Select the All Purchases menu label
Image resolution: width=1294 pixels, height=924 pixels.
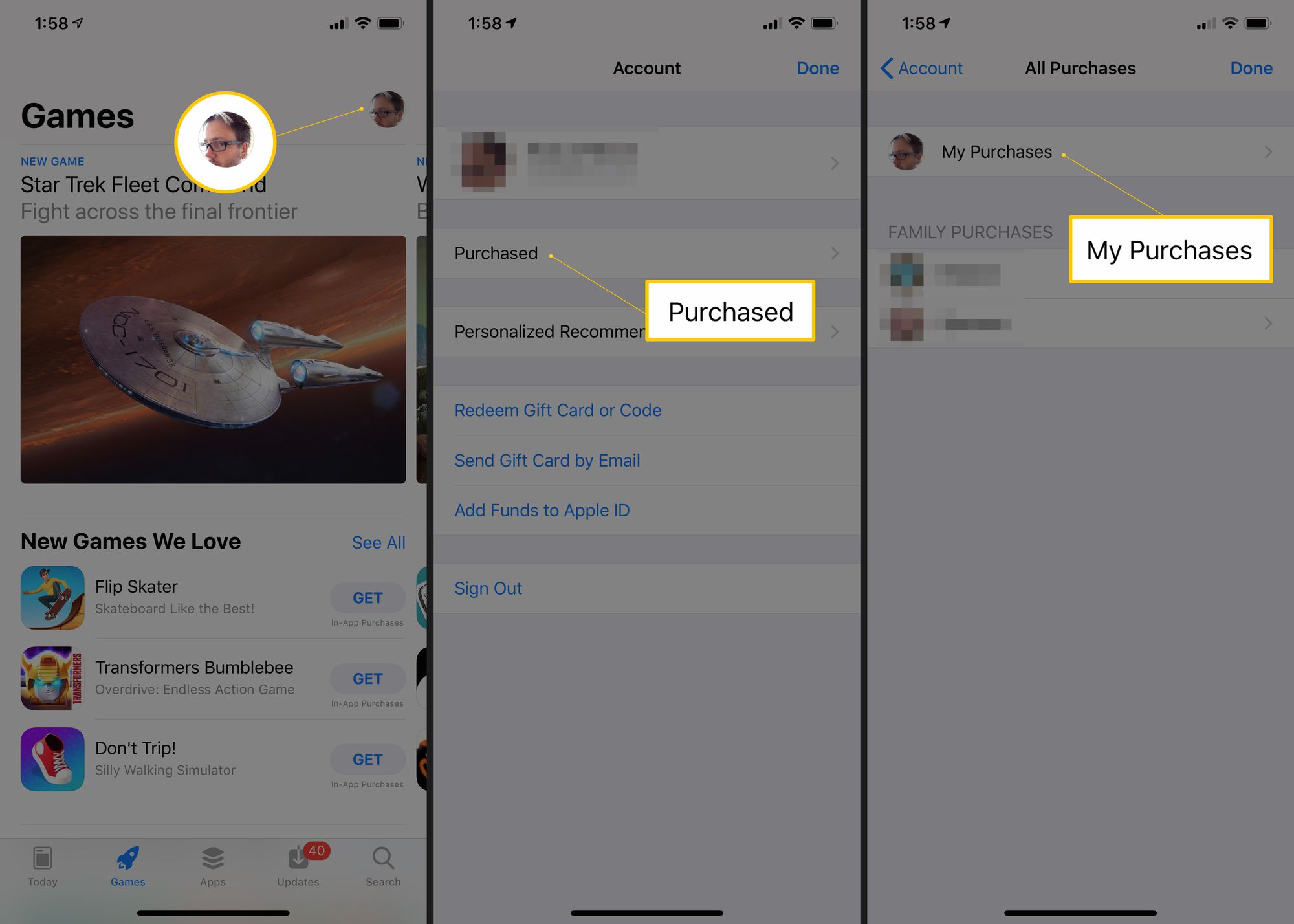tap(1078, 67)
